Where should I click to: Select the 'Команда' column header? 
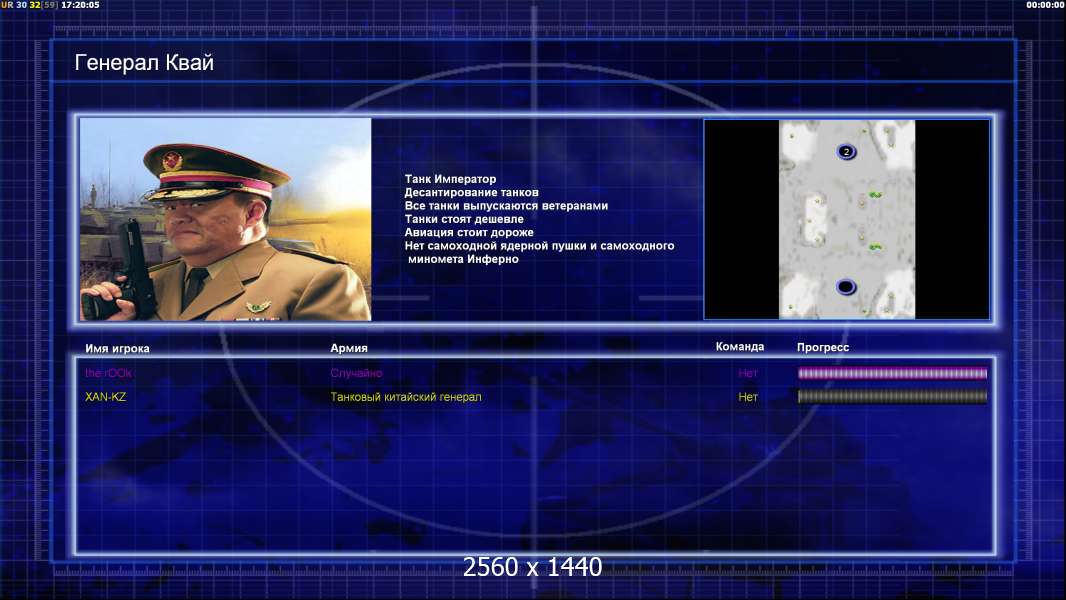740,347
